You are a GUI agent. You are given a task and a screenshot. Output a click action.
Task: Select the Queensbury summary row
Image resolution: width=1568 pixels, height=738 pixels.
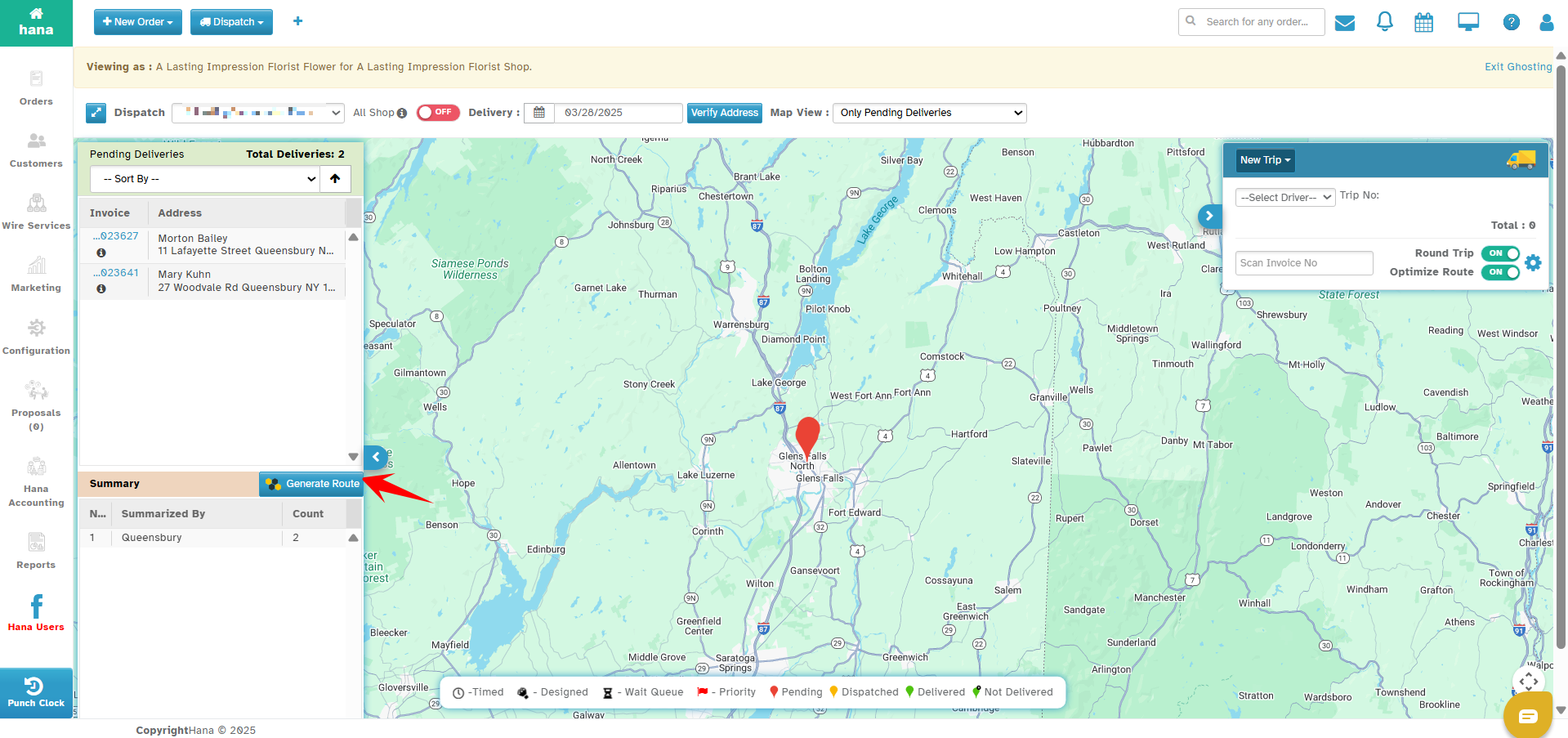pos(212,538)
